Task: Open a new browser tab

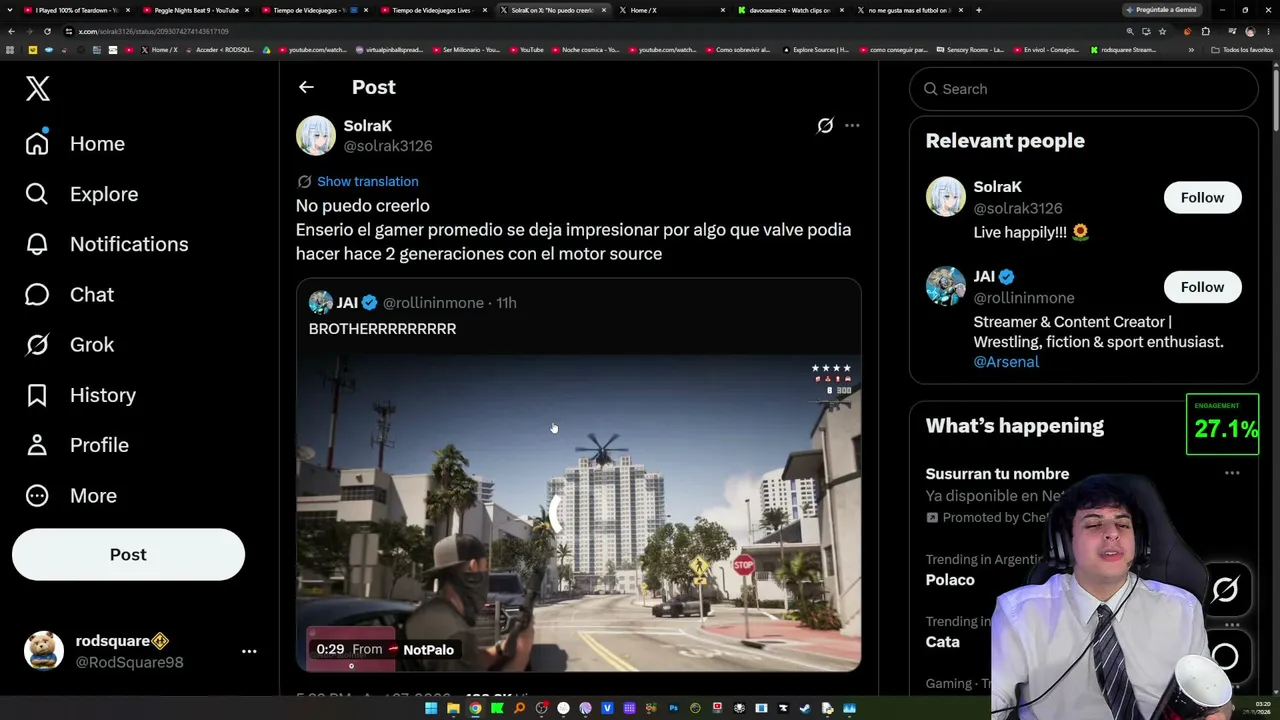Action: (x=978, y=10)
